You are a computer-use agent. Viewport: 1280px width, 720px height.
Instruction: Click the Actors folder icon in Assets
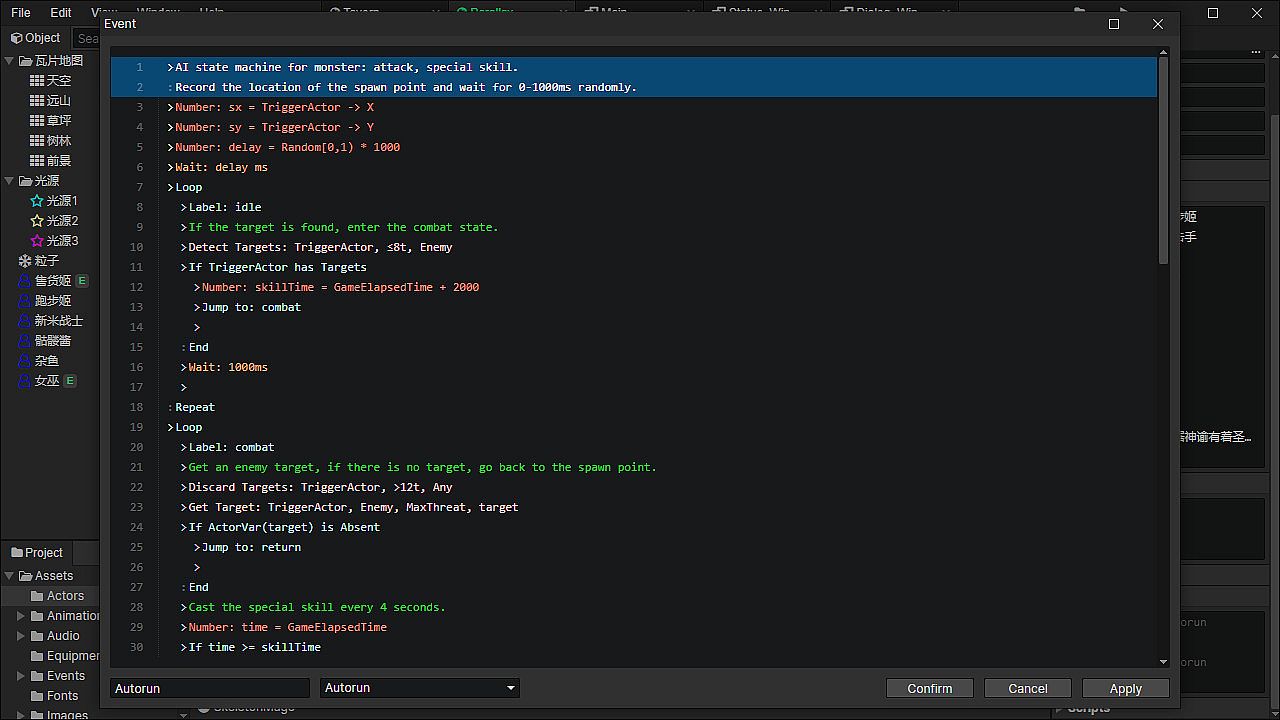coord(37,596)
